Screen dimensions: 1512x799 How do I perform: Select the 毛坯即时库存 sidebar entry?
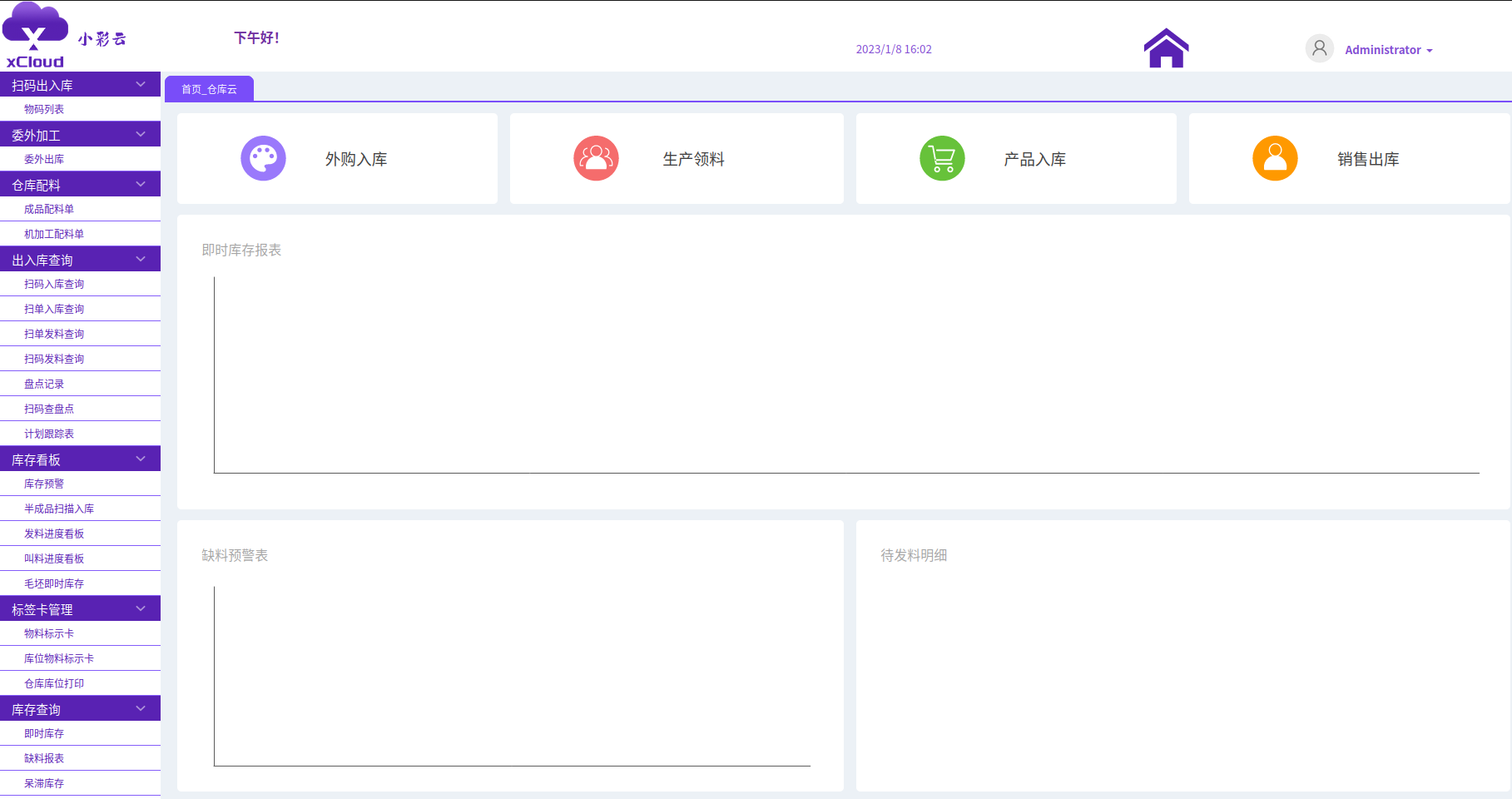click(80, 583)
